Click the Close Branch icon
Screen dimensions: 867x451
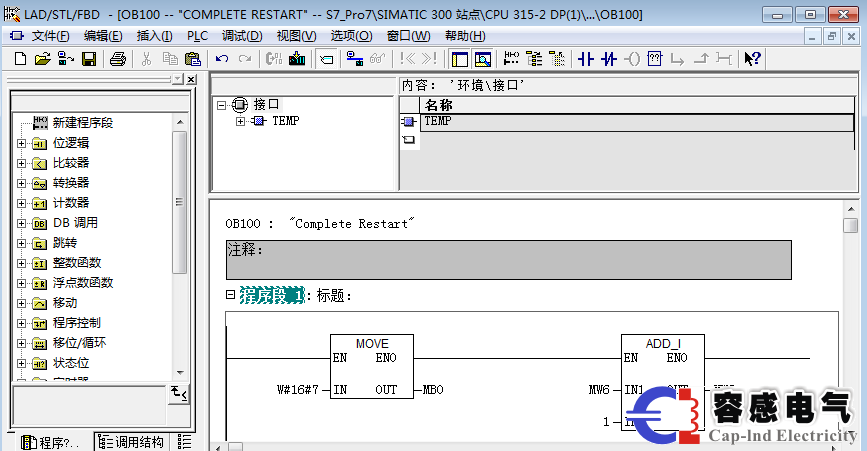pos(701,59)
